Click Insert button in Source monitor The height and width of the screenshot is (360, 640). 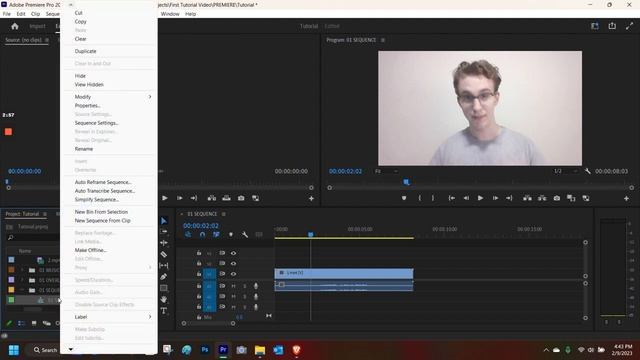point(211,198)
